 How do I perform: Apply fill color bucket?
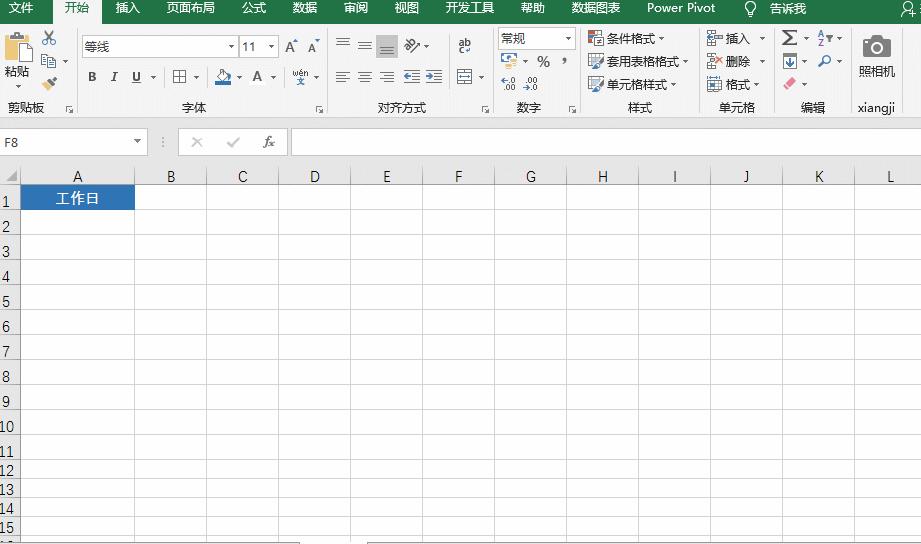[223, 77]
